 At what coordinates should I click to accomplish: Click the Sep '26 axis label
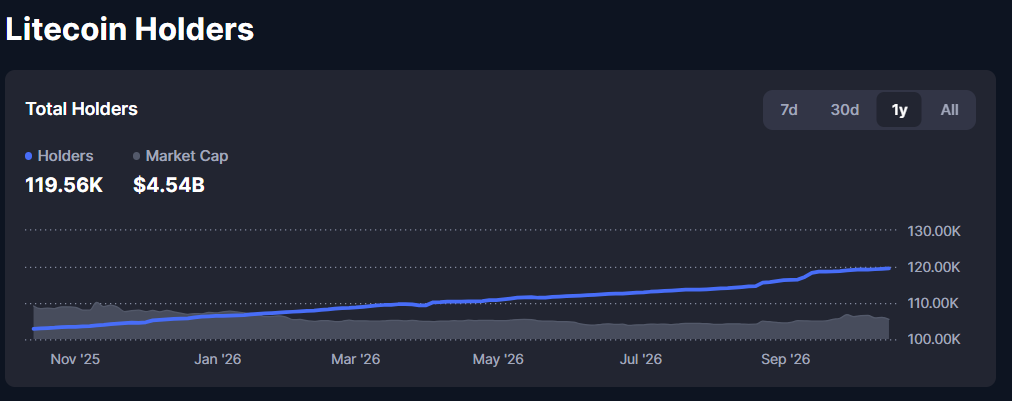click(785, 360)
